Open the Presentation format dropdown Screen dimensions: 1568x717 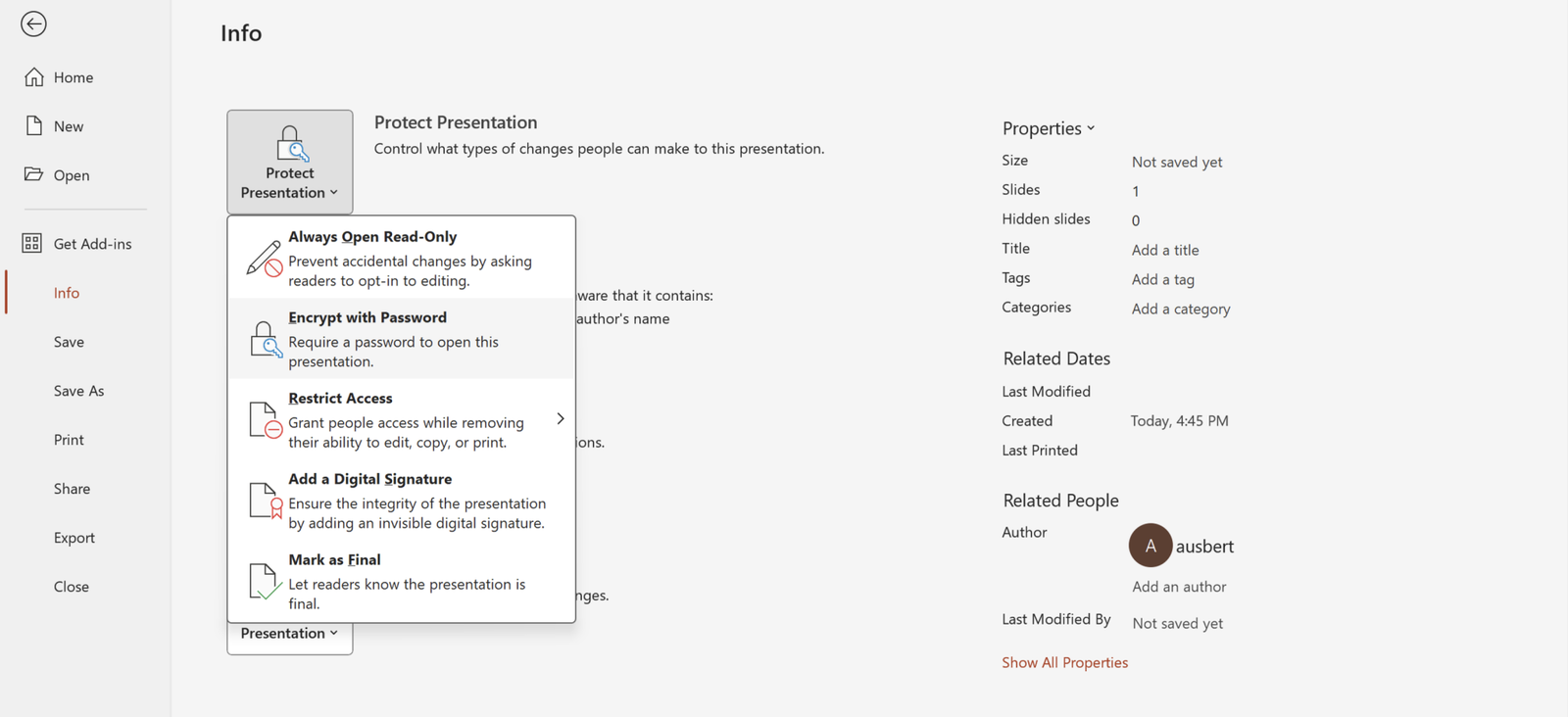click(289, 633)
